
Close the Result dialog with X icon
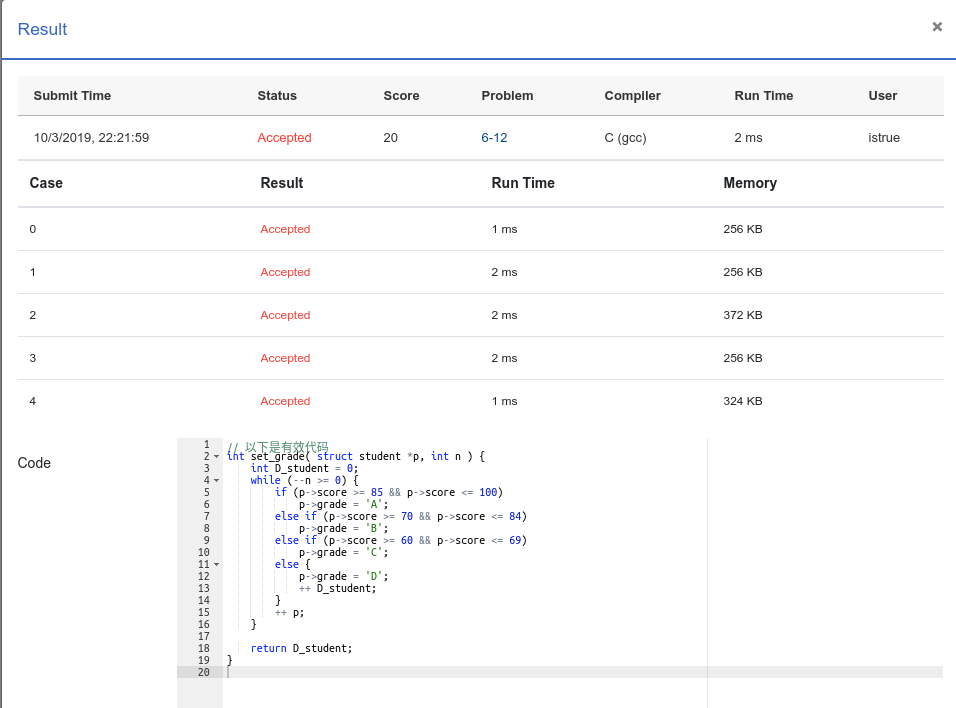[x=937, y=27]
